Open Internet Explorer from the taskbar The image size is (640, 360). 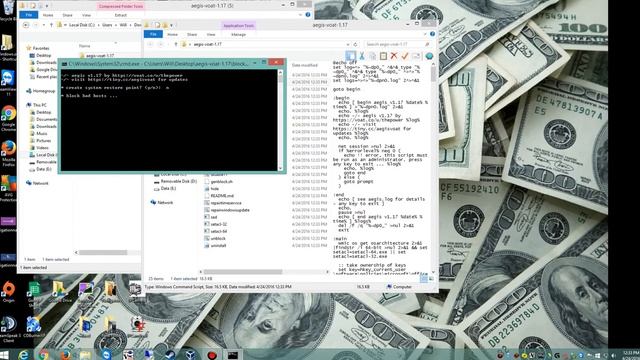point(24,355)
